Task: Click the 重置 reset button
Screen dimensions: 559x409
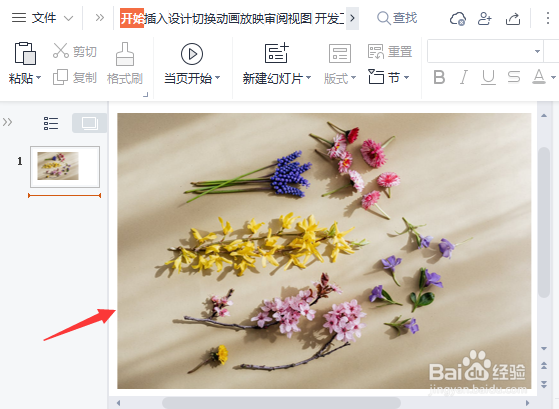Action: 390,51
